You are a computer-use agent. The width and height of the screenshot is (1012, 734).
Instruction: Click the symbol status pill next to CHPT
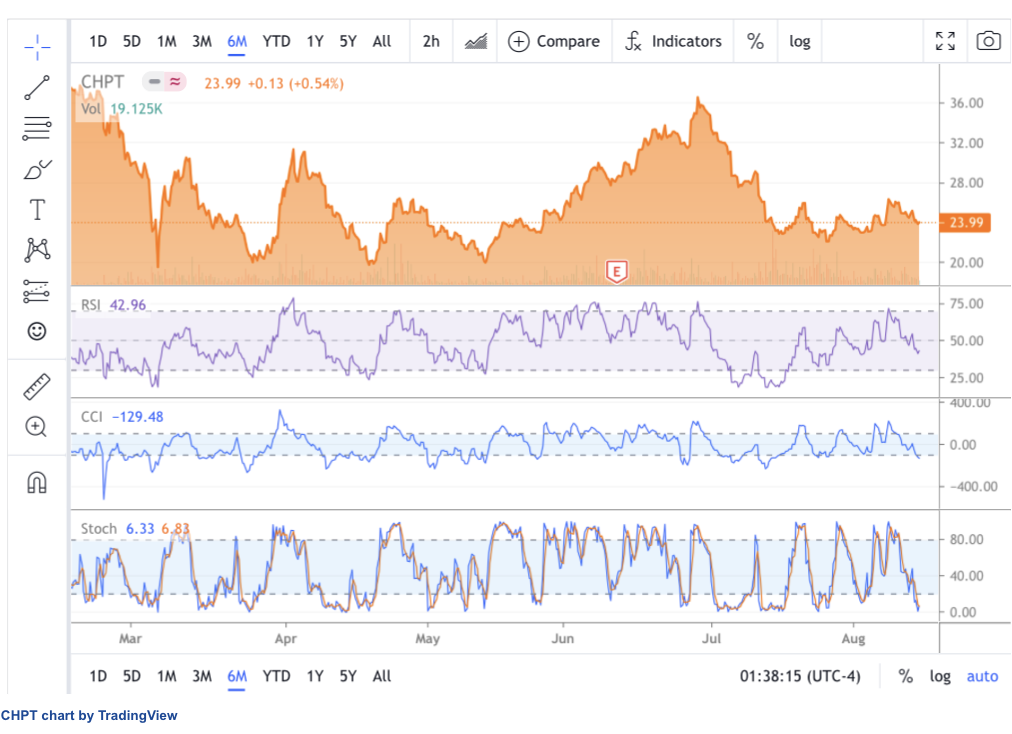164,82
